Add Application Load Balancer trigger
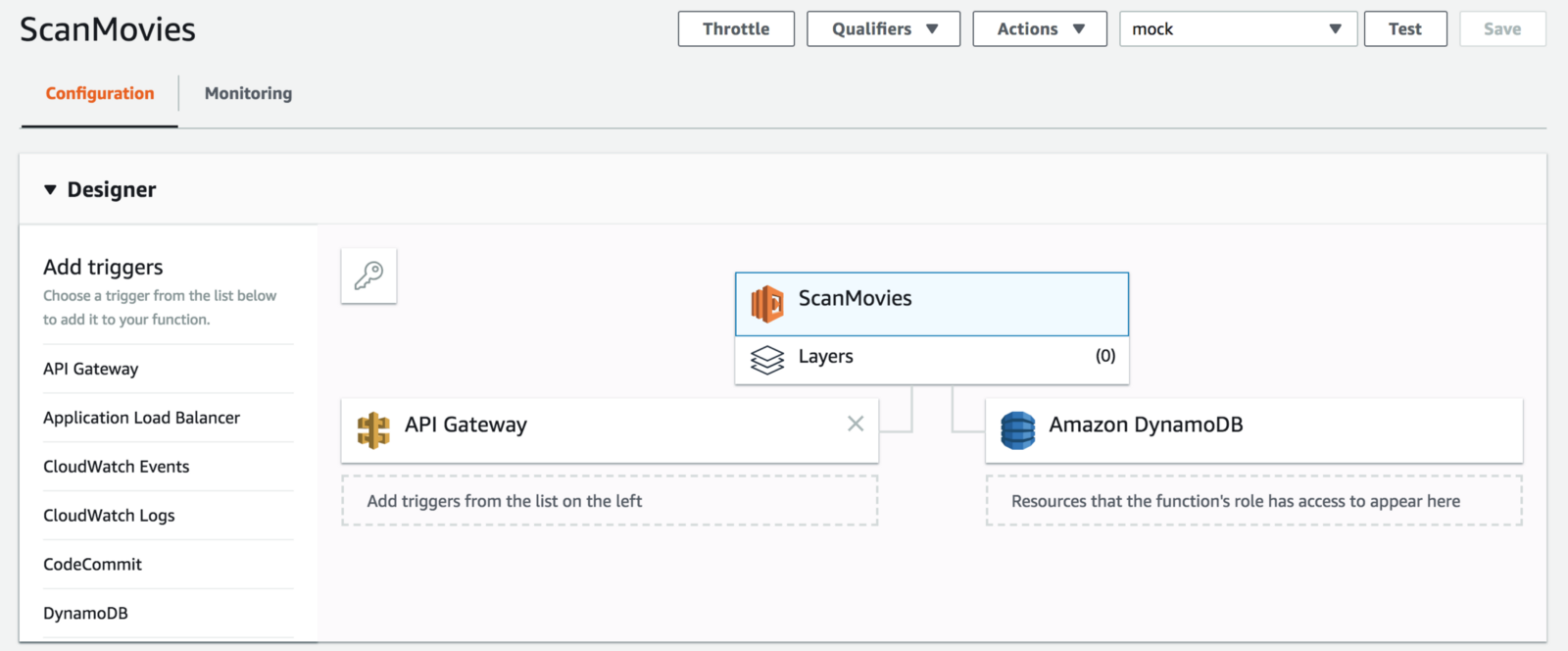1568x651 pixels. pyautogui.click(x=141, y=418)
